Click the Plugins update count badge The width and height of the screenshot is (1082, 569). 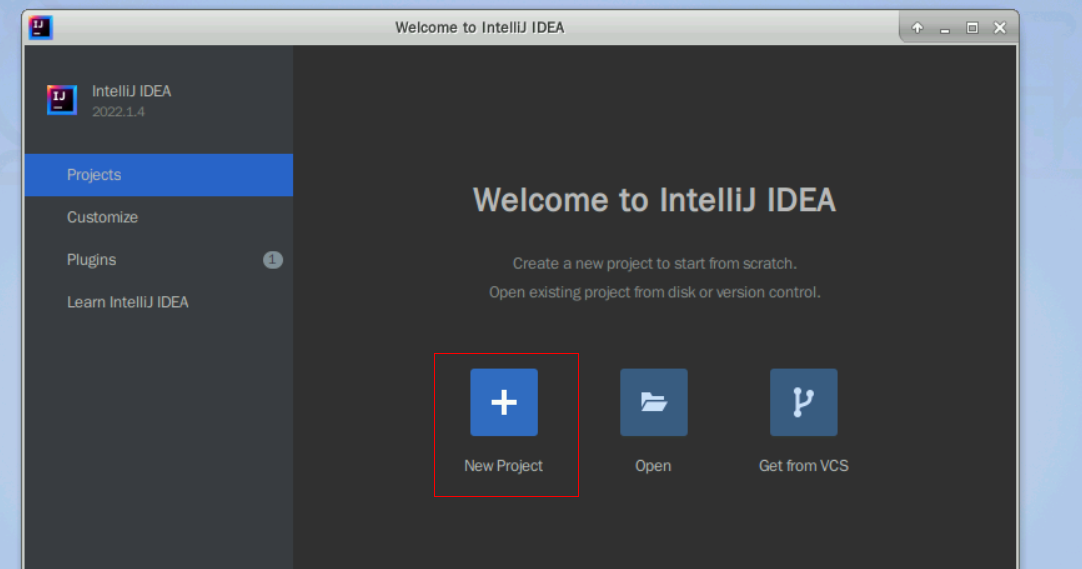273,260
